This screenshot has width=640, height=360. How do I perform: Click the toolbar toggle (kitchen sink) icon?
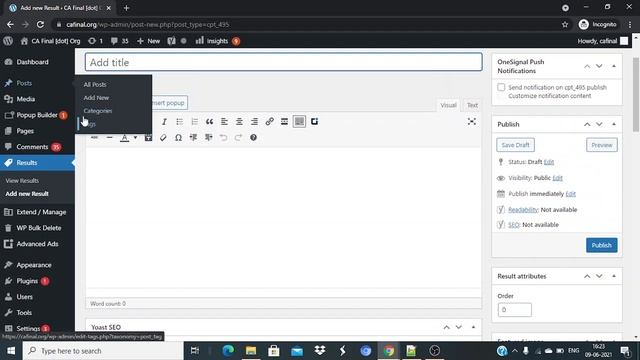299,122
